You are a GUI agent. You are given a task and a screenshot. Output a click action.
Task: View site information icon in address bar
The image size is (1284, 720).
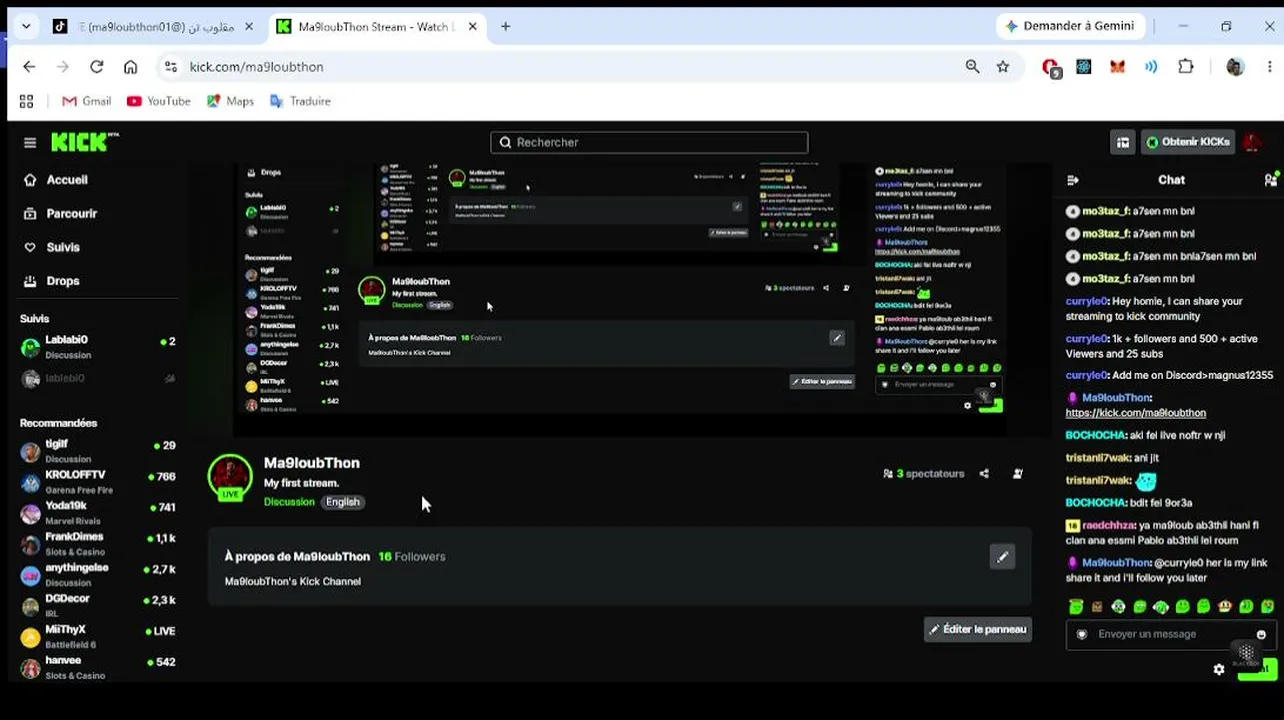172,67
